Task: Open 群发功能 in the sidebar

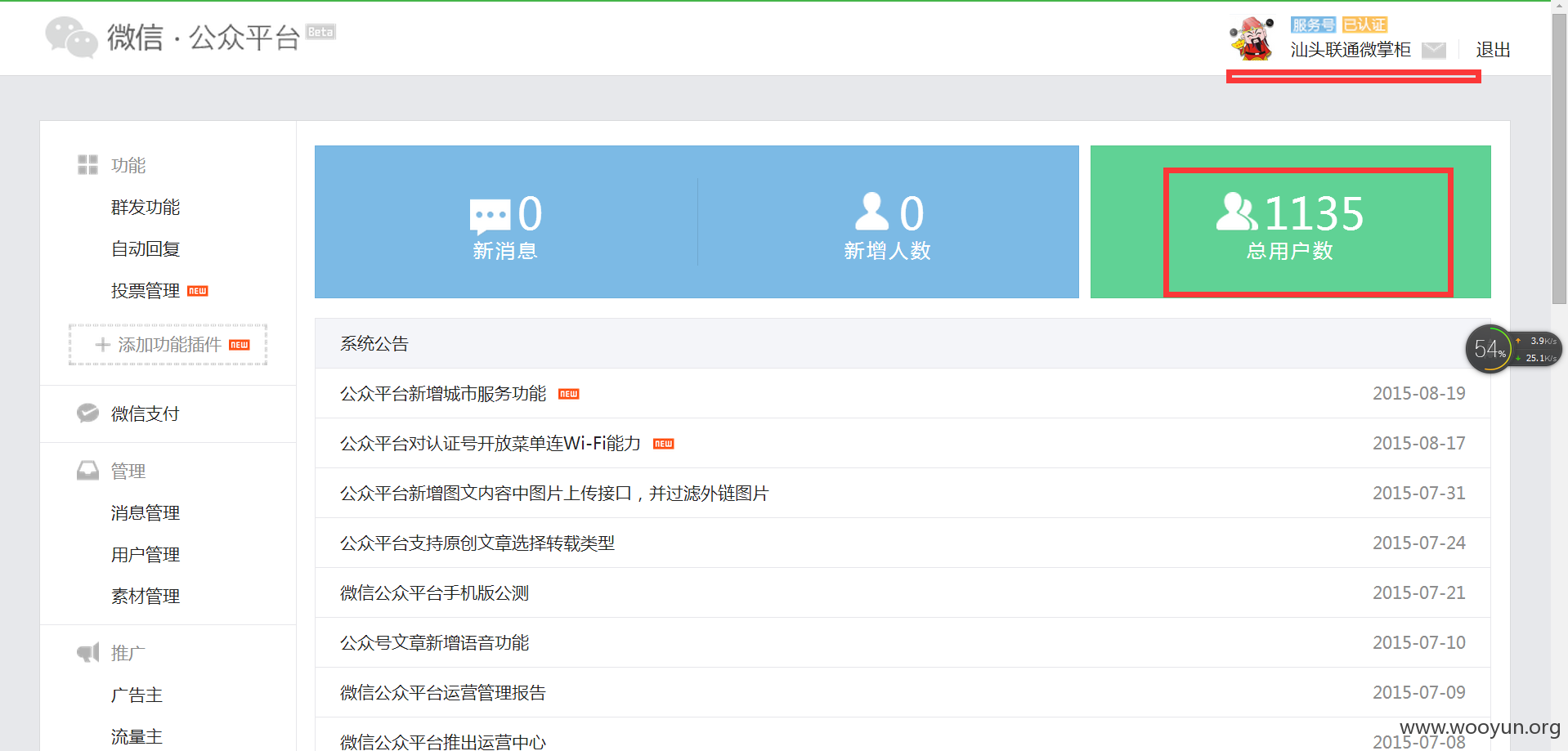Action: click(x=146, y=208)
